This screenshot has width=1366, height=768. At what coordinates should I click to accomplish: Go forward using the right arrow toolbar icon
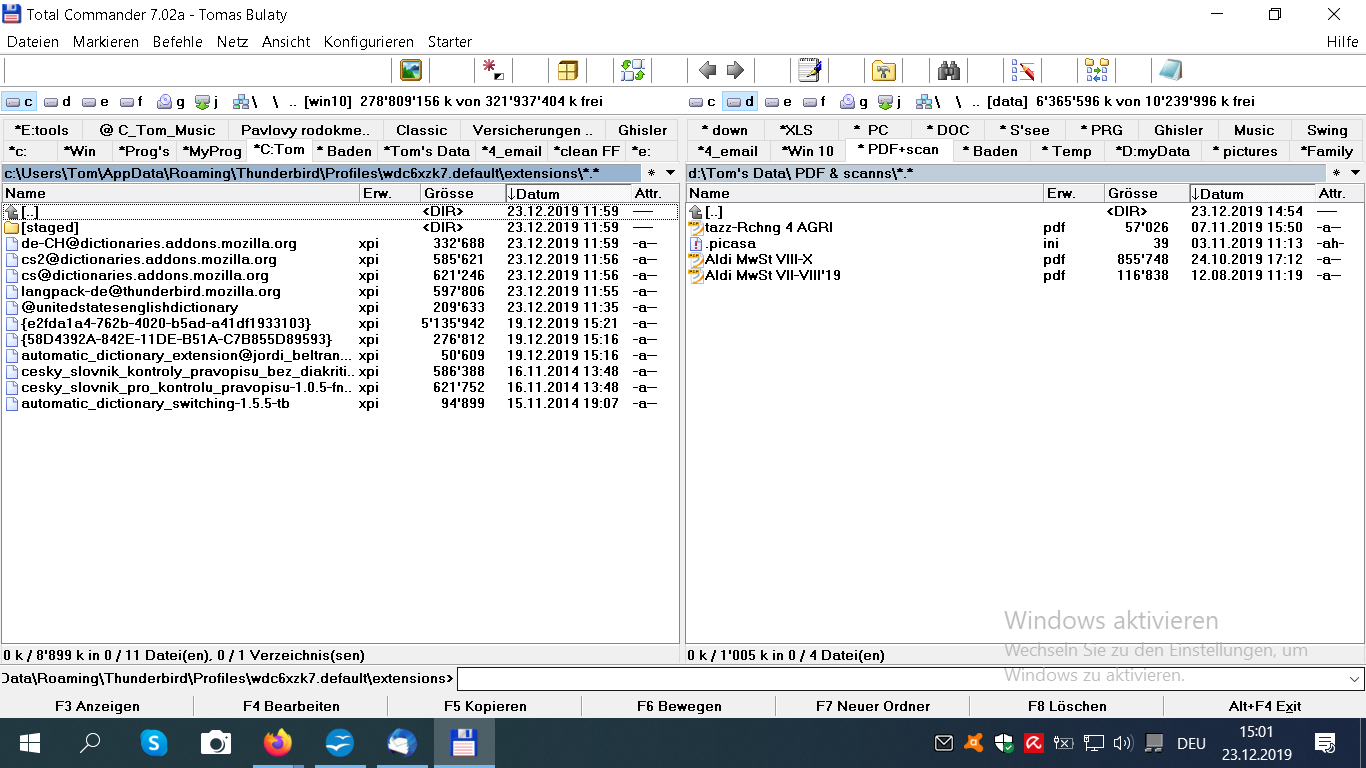pyautogui.click(x=735, y=70)
